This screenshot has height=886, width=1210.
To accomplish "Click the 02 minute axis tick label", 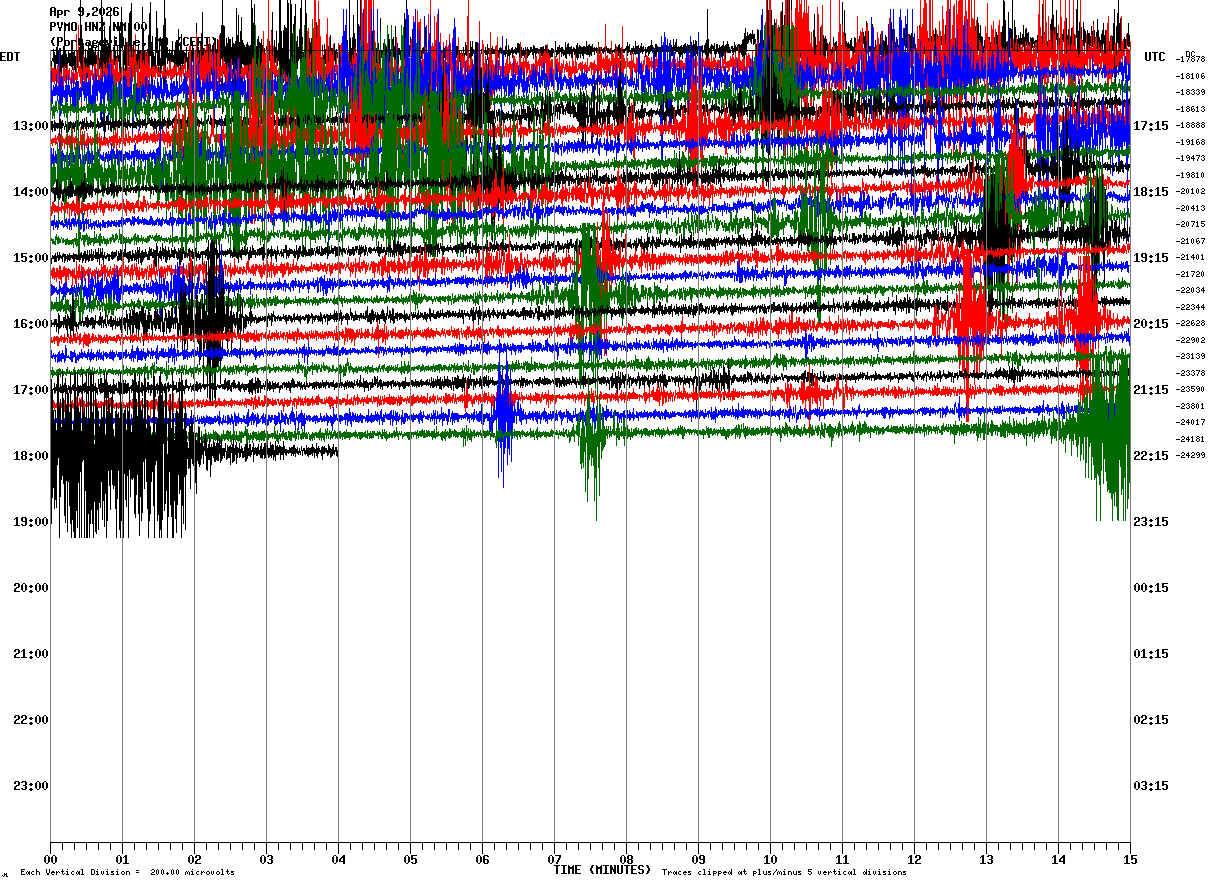I will click(194, 859).
